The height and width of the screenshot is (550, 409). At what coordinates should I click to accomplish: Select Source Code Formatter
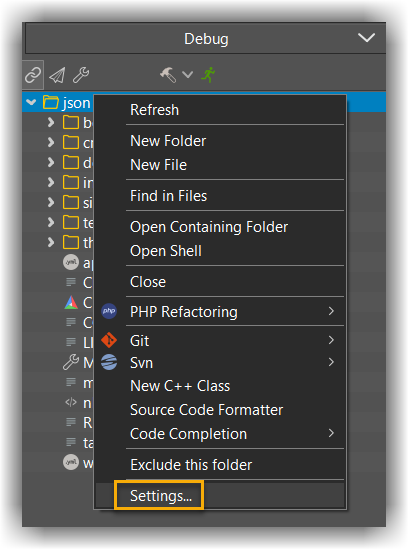(x=220, y=410)
